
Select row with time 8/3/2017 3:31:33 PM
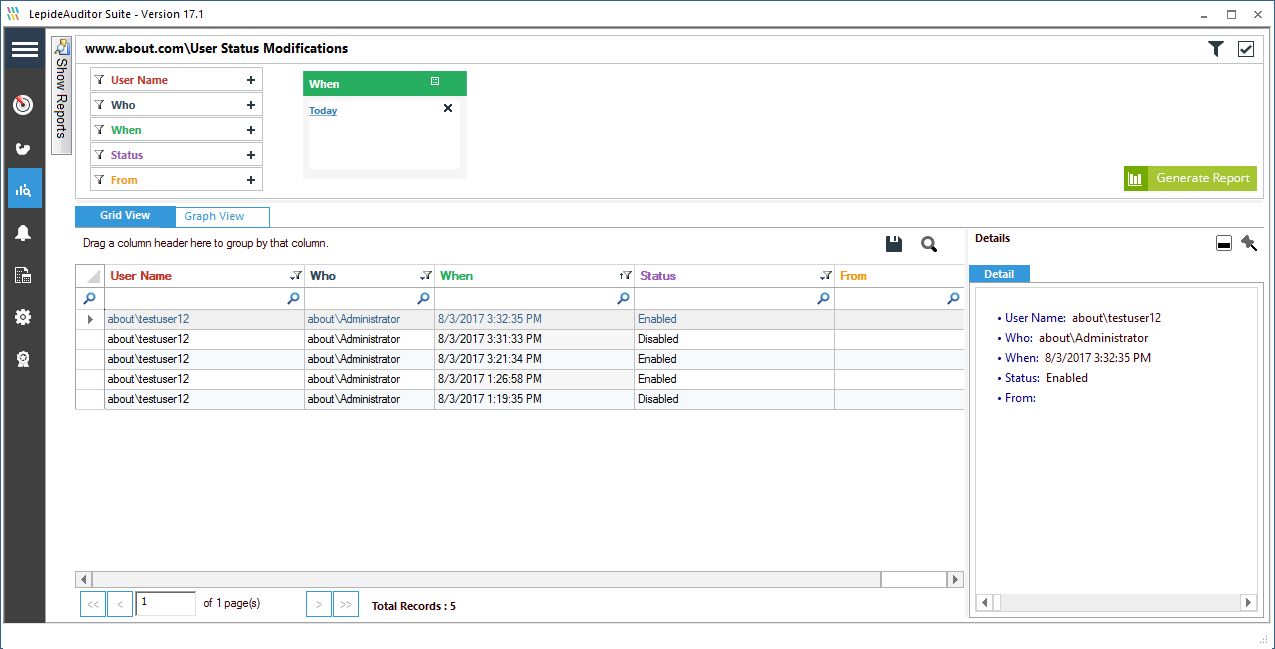[520, 339]
